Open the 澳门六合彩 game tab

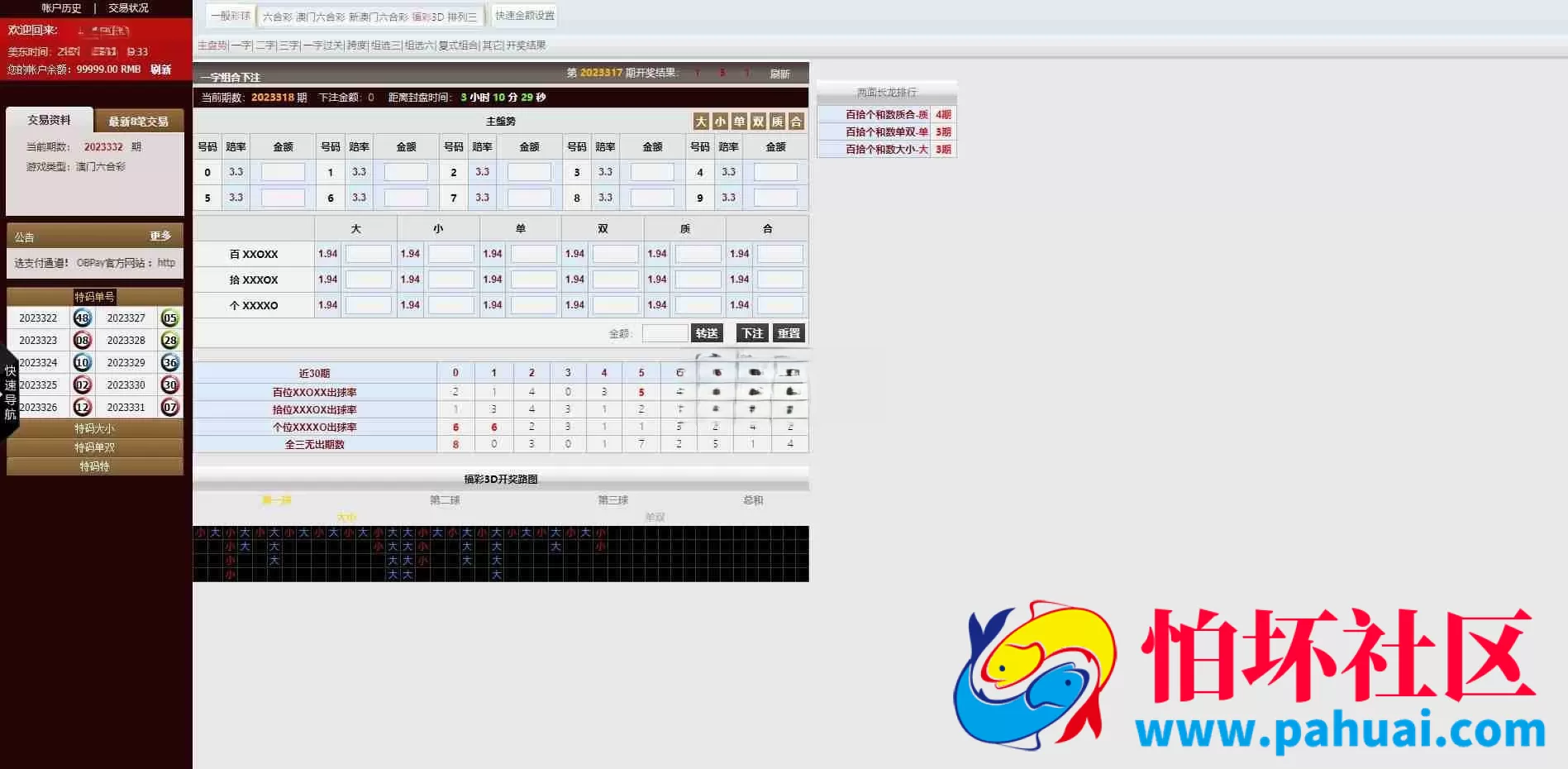tap(321, 17)
